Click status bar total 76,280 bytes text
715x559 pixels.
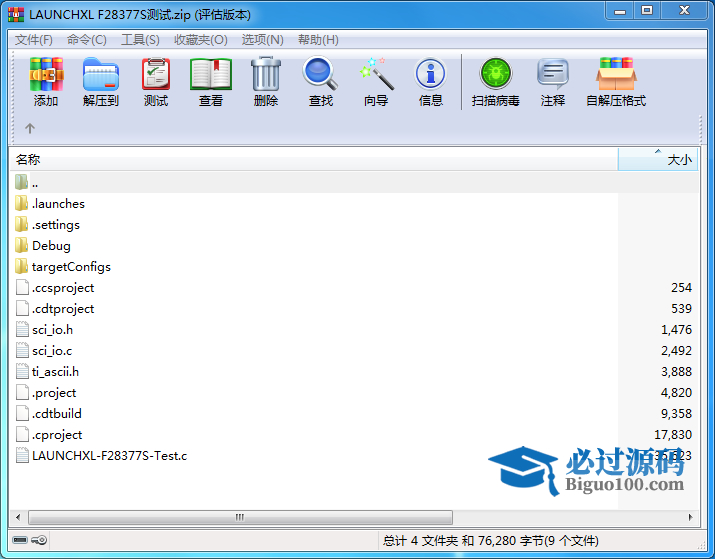(x=491, y=541)
